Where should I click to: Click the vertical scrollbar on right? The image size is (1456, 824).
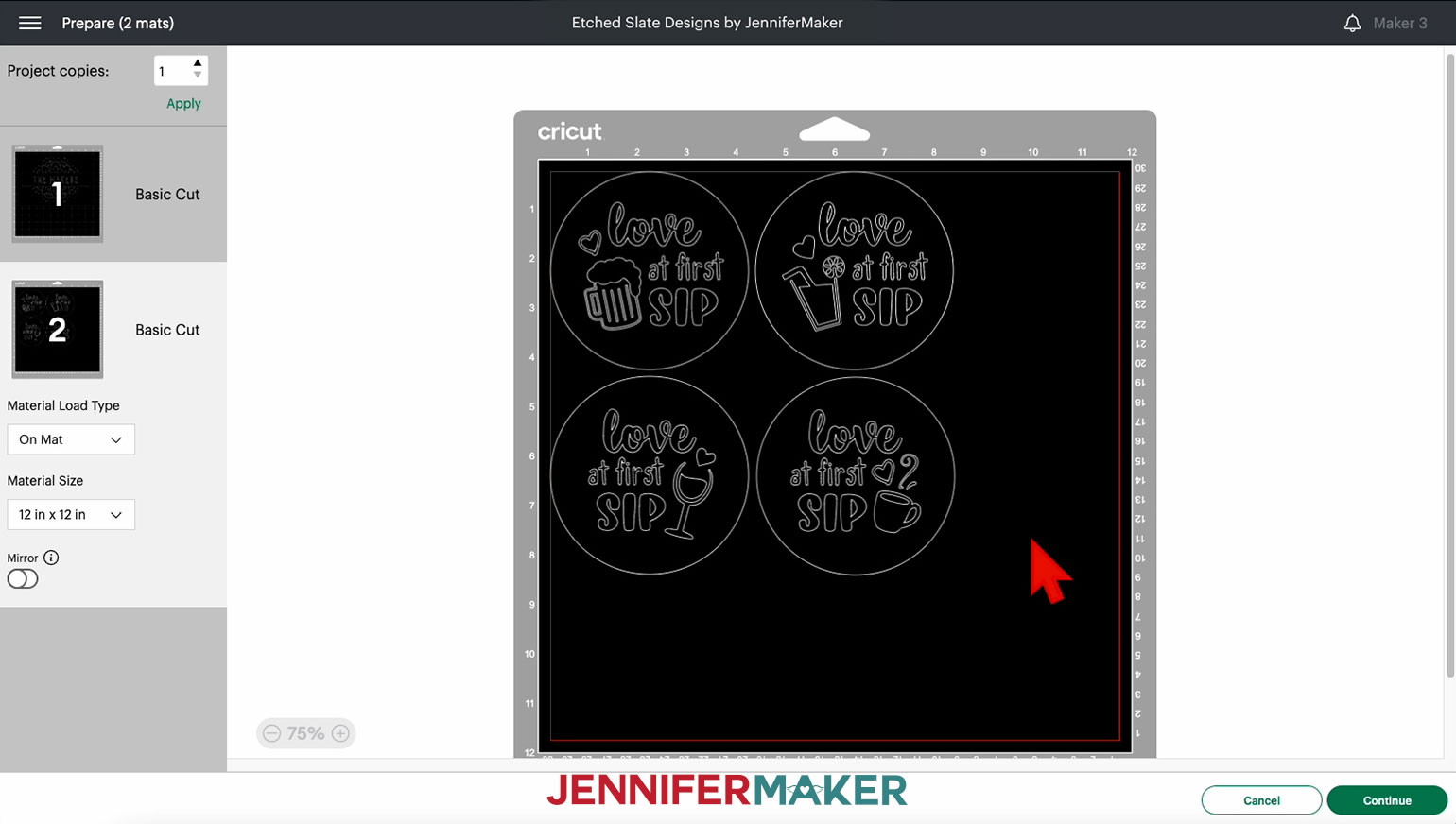point(1450,364)
